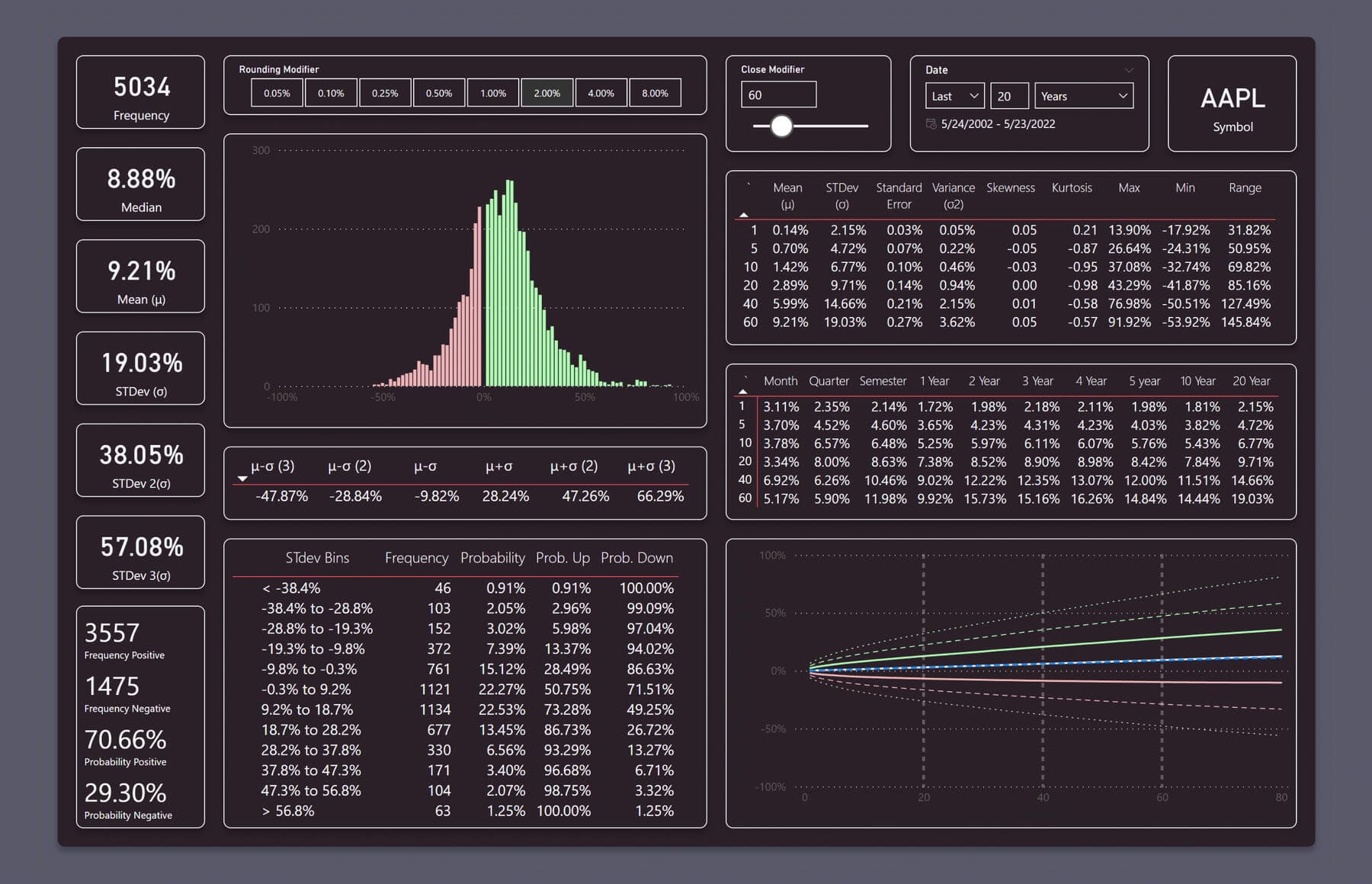Viewport: 1372px width, 884px height.
Task: Sort by the Mean (μ) column header
Action: pyautogui.click(x=788, y=196)
